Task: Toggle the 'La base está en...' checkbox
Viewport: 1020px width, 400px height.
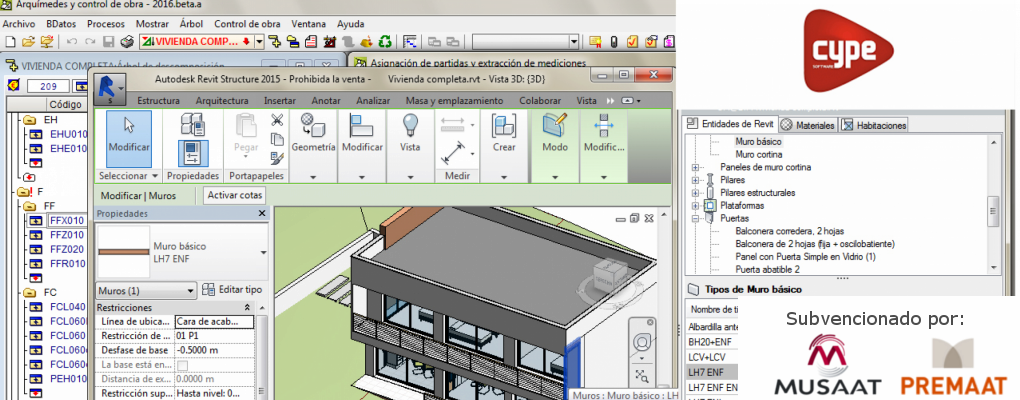Action: click(x=183, y=365)
